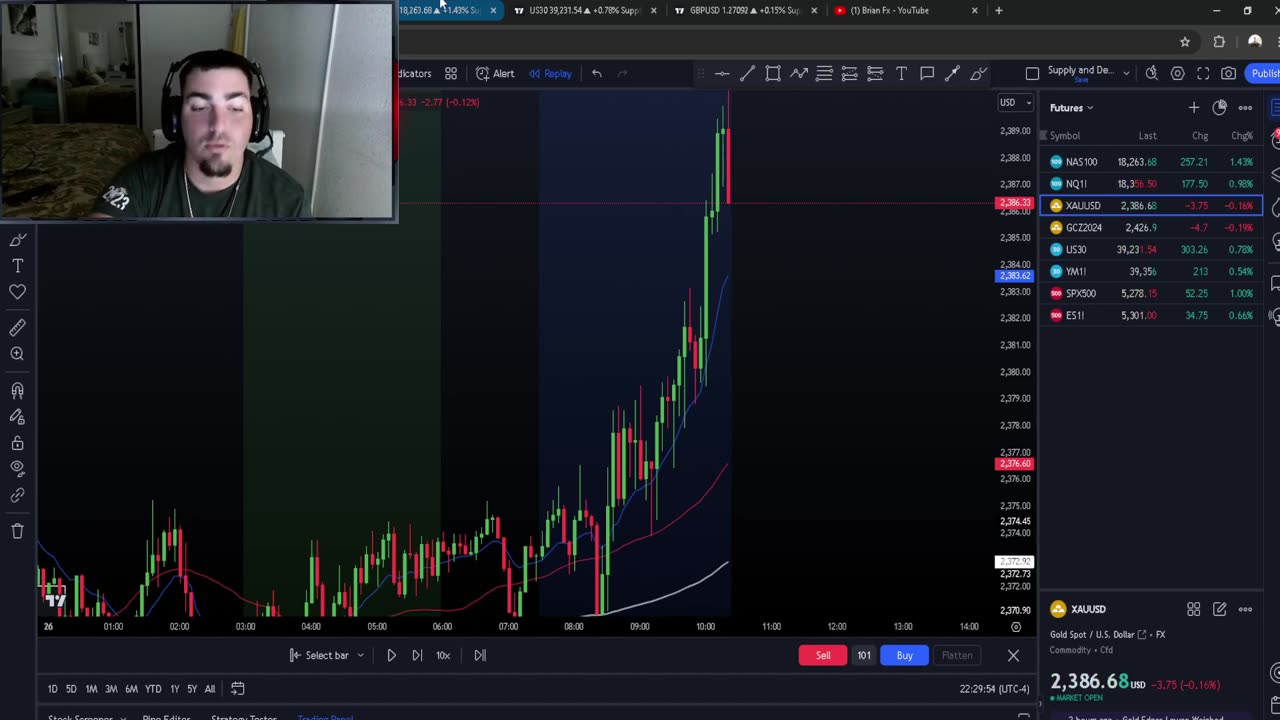The image size is (1280, 720).
Task: Close the replay trading toolbar
Action: (1013, 656)
